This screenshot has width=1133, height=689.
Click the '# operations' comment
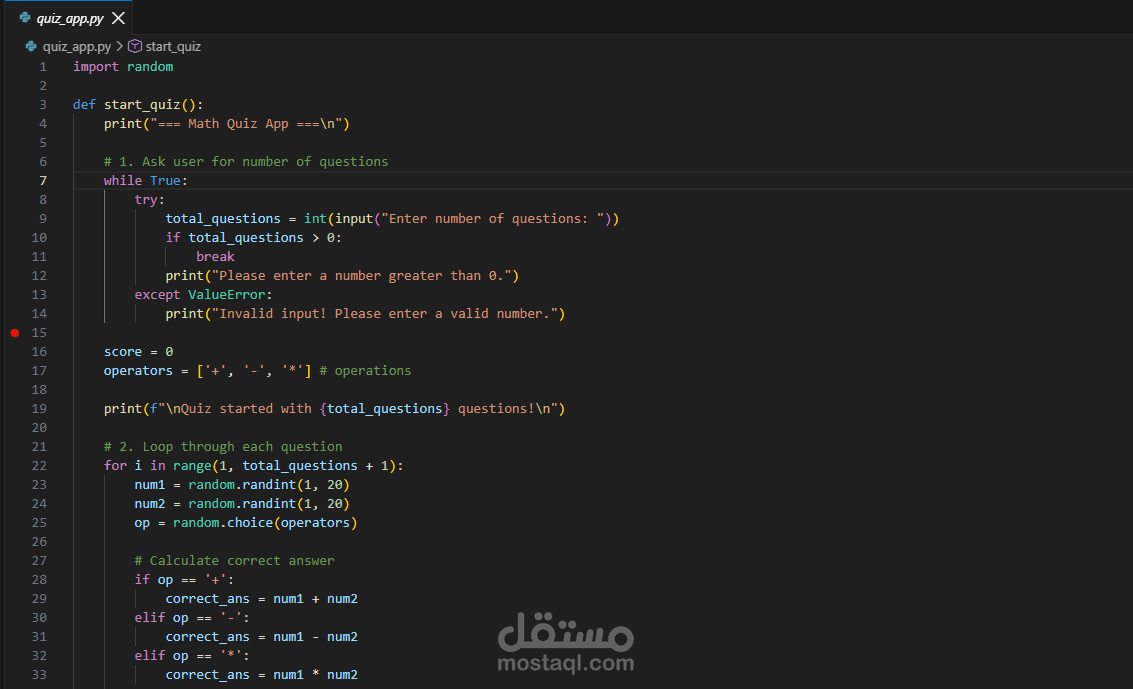[x=366, y=370]
